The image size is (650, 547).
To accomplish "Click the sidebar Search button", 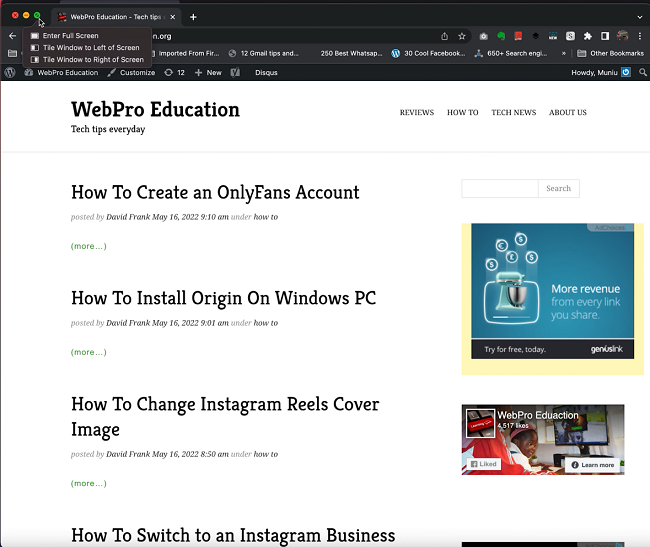I will click(x=559, y=189).
